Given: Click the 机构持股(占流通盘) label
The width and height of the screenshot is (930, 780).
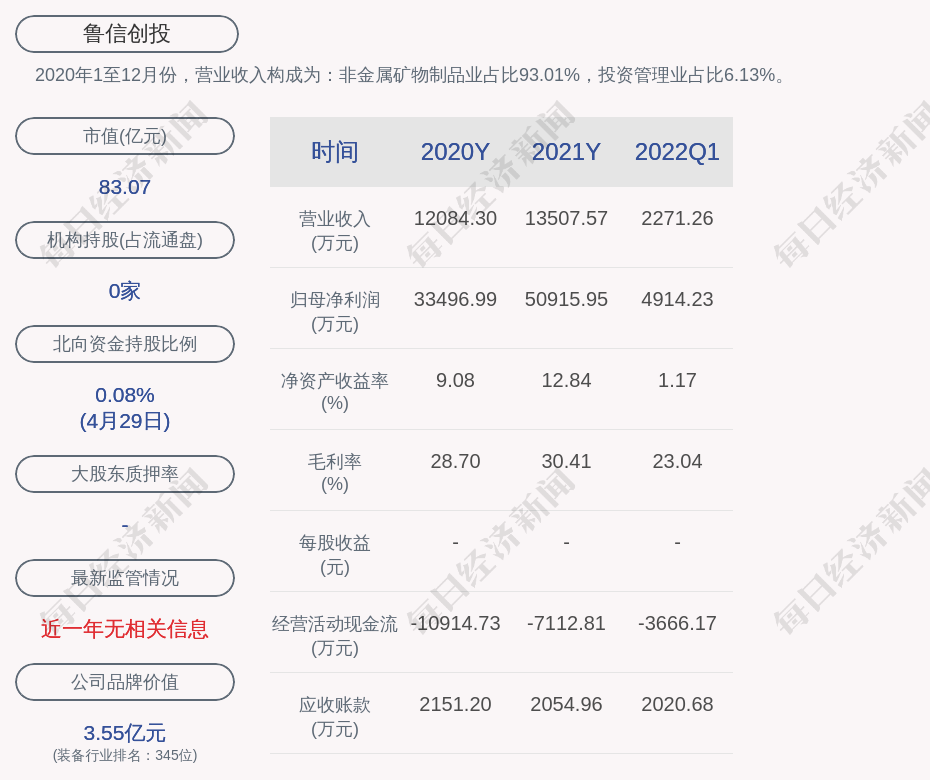Looking at the screenshot, I should click(125, 240).
